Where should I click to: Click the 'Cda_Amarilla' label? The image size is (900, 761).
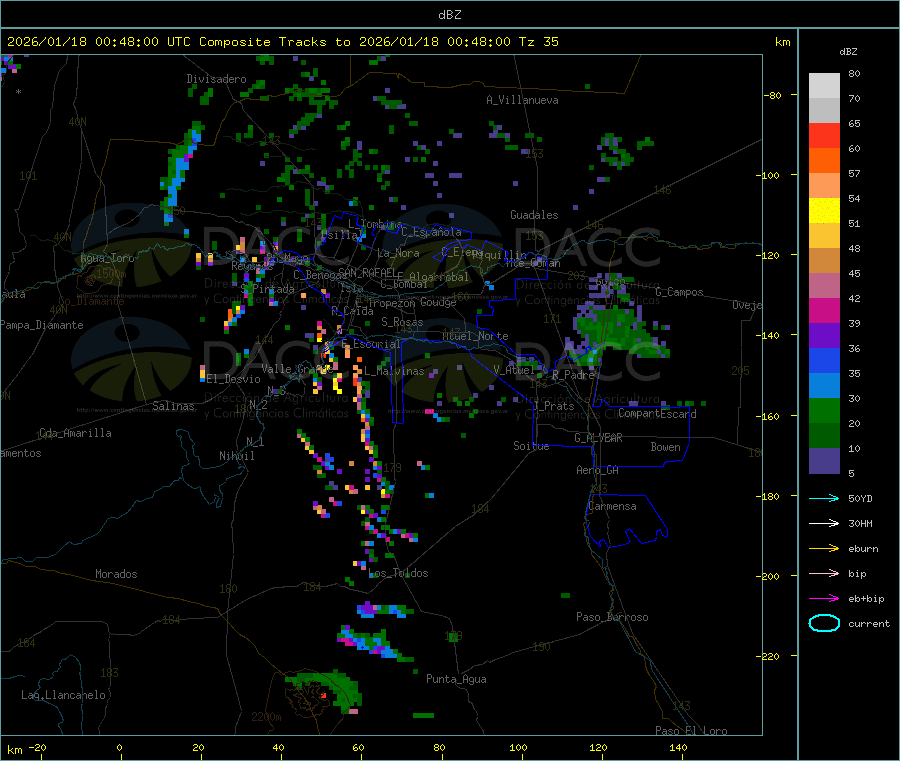pos(75,433)
